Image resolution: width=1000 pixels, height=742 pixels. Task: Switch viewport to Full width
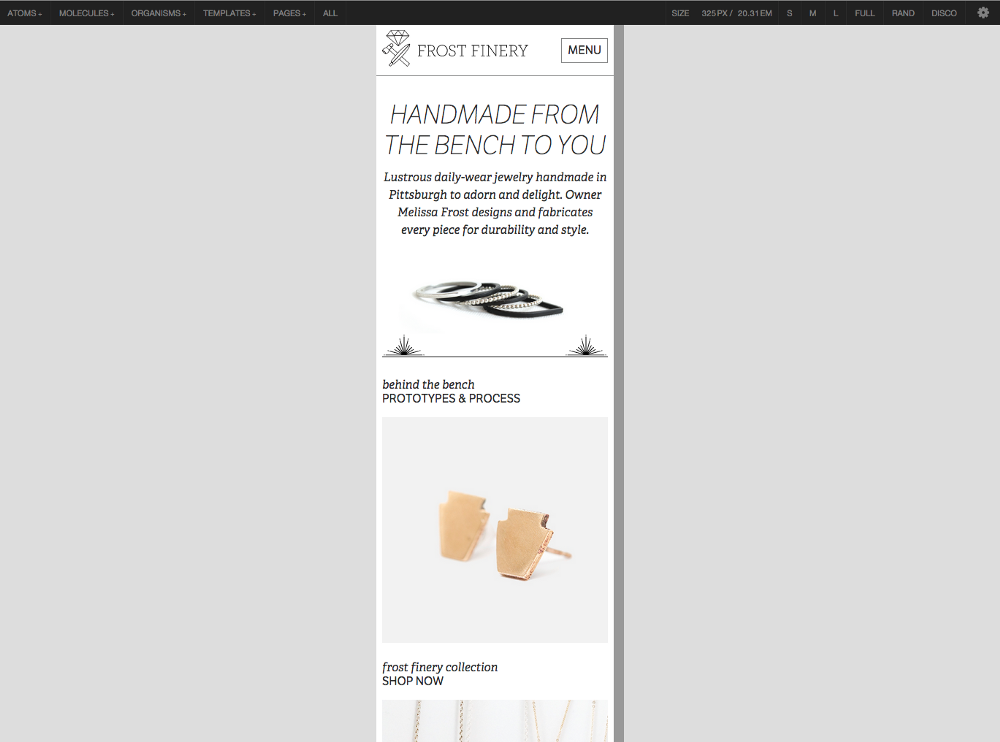tap(865, 13)
